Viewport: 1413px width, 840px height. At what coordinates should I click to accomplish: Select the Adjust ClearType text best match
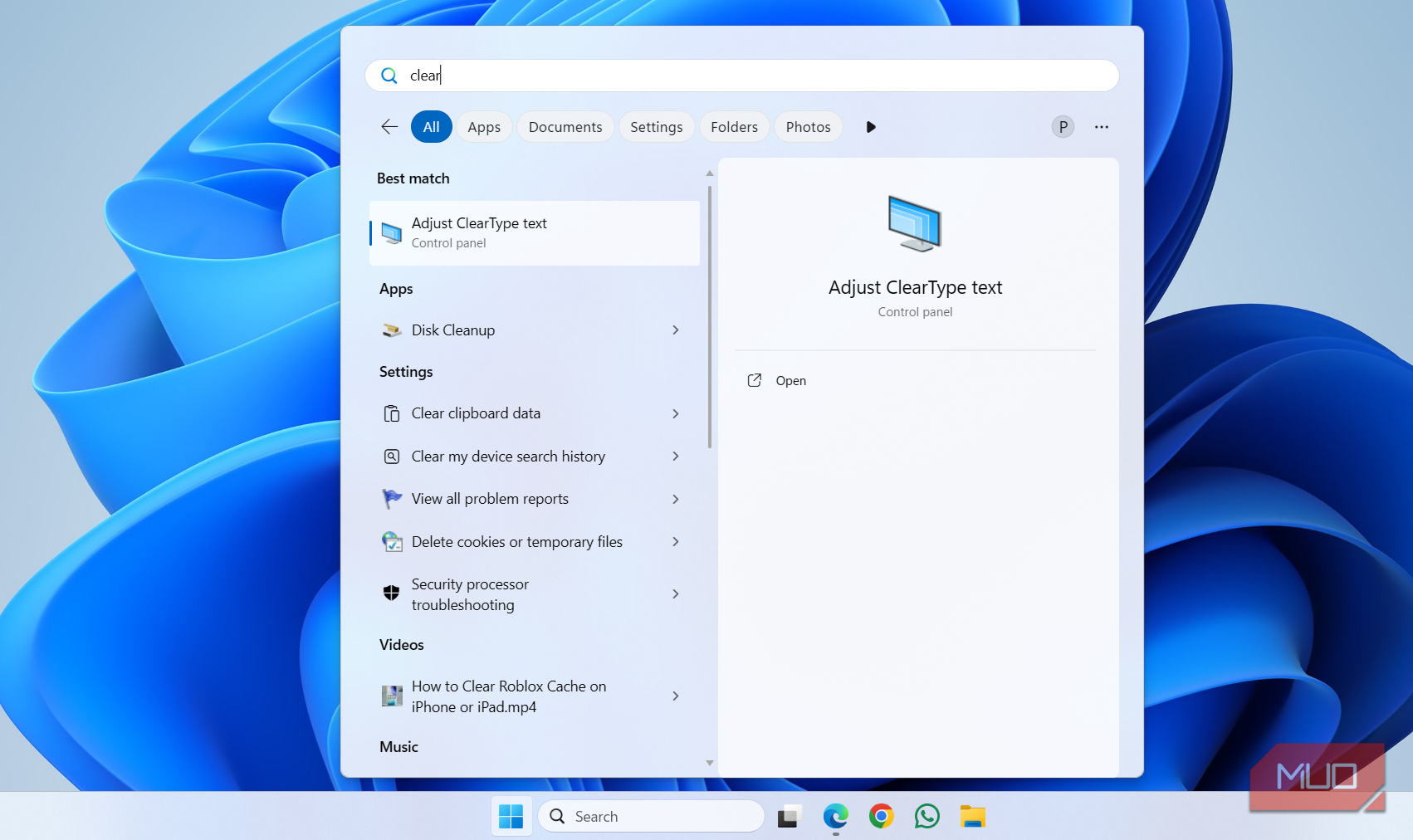[535, 233]
